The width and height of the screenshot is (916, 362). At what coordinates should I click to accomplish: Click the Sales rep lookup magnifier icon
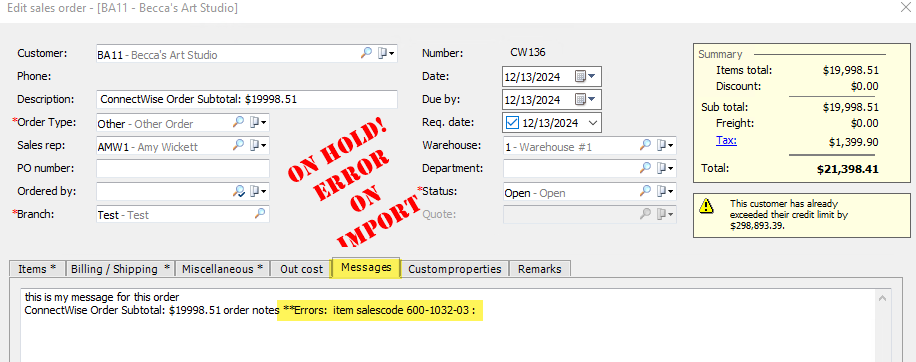point(238,145)
